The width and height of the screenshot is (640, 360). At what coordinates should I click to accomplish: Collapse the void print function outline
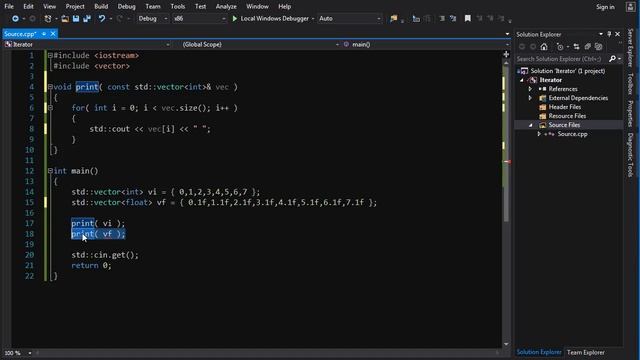click(50, 87)
